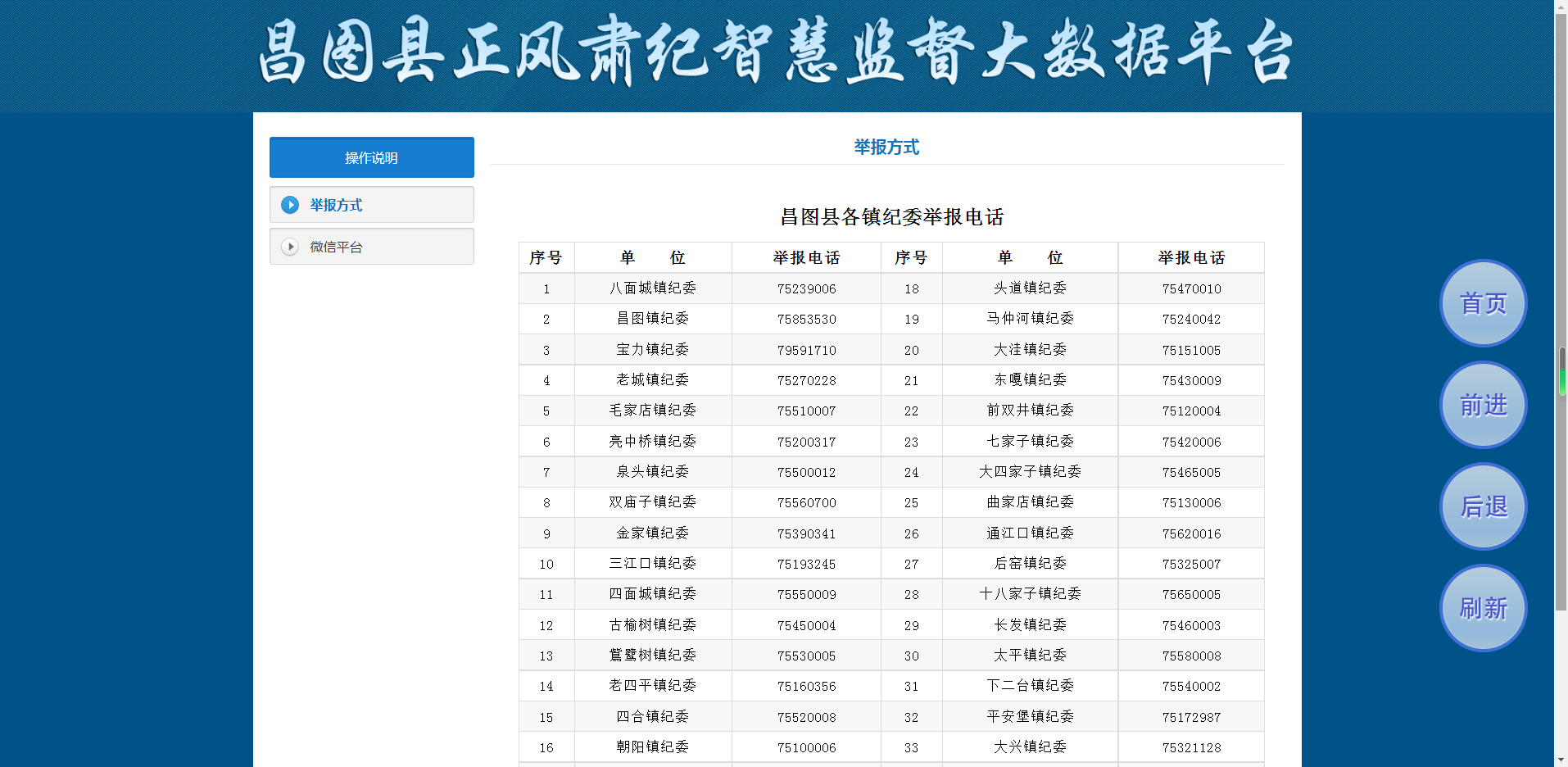
Task: Select the cell 双庙子镇纪委
Action: (x=653, y=502)
